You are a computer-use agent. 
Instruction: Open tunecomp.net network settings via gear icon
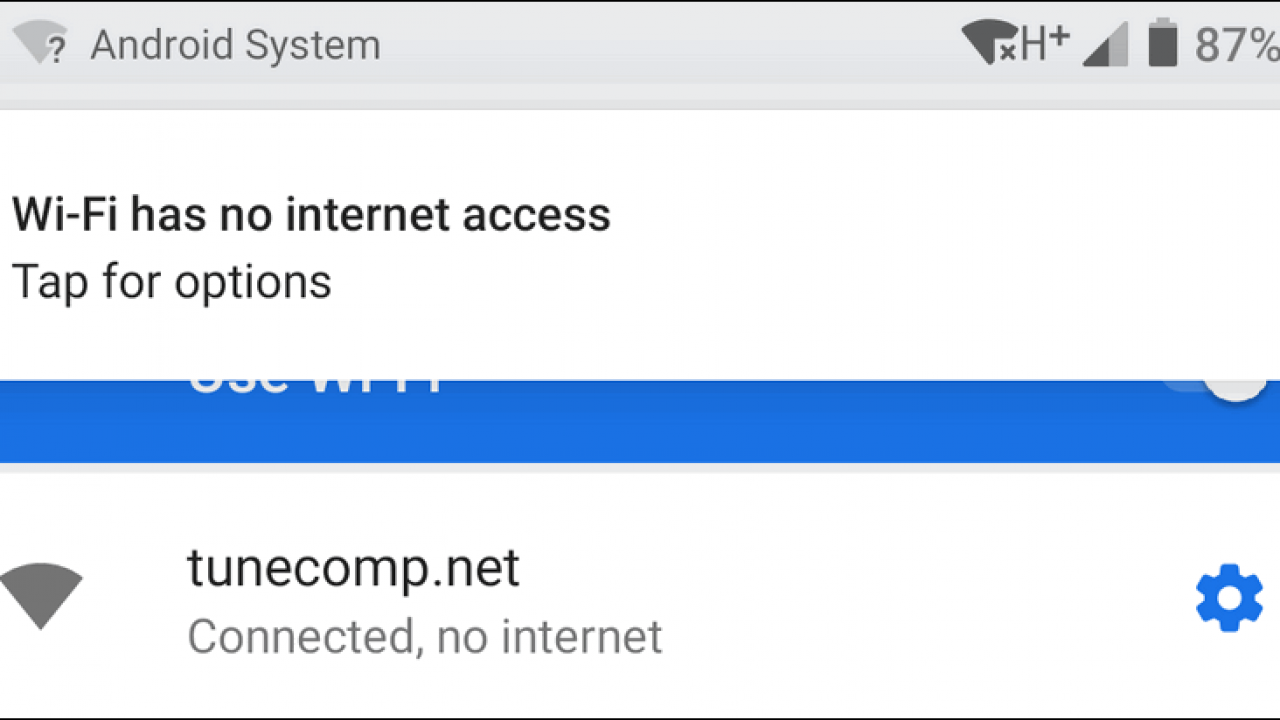click(1228, 596)
